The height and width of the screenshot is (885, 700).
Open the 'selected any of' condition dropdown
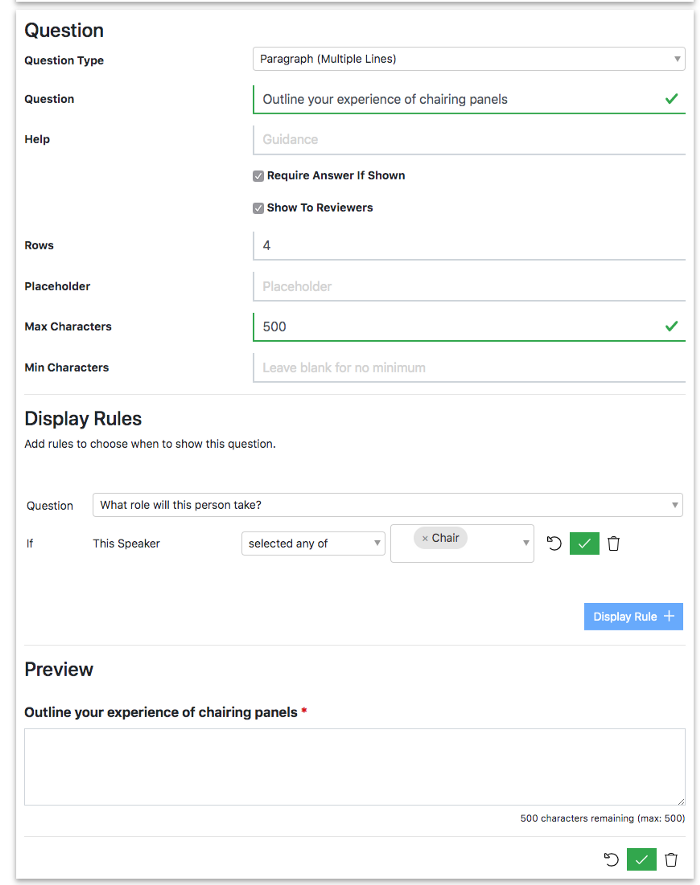pos(313,544)
